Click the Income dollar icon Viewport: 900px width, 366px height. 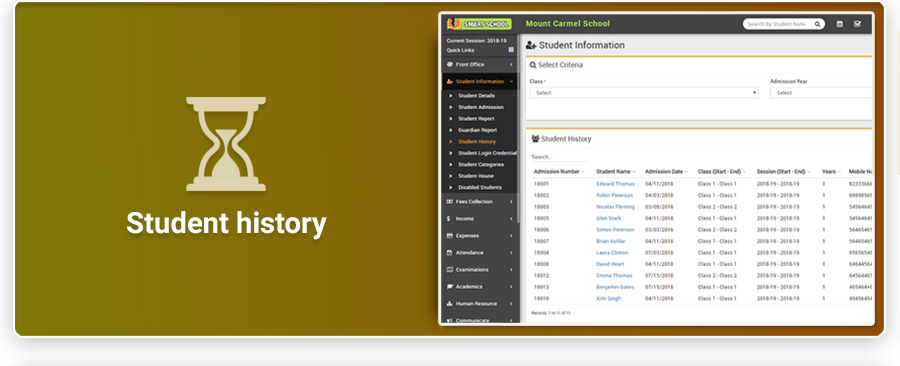(x=449, y=219)
